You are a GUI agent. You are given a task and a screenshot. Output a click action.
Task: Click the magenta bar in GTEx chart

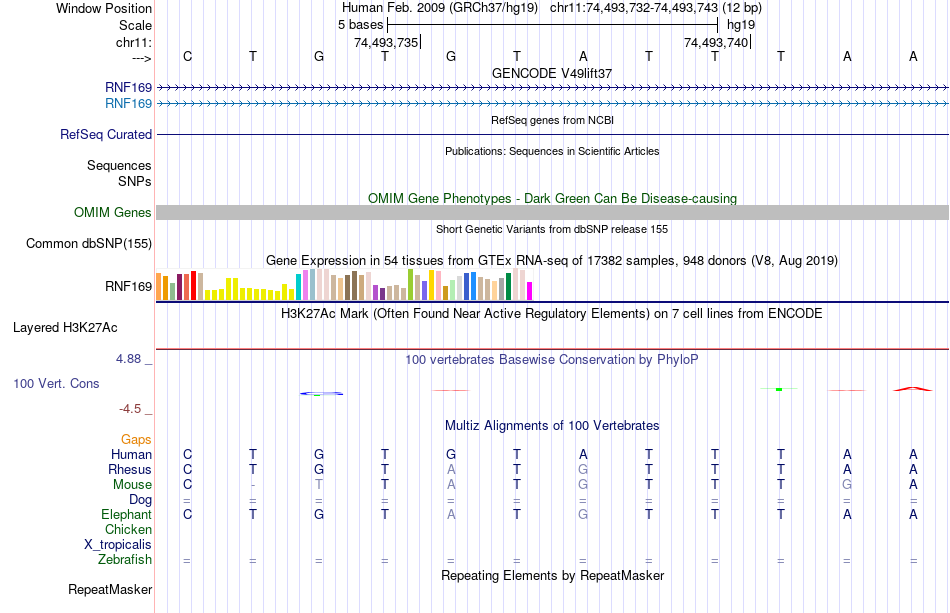[530, 291]
